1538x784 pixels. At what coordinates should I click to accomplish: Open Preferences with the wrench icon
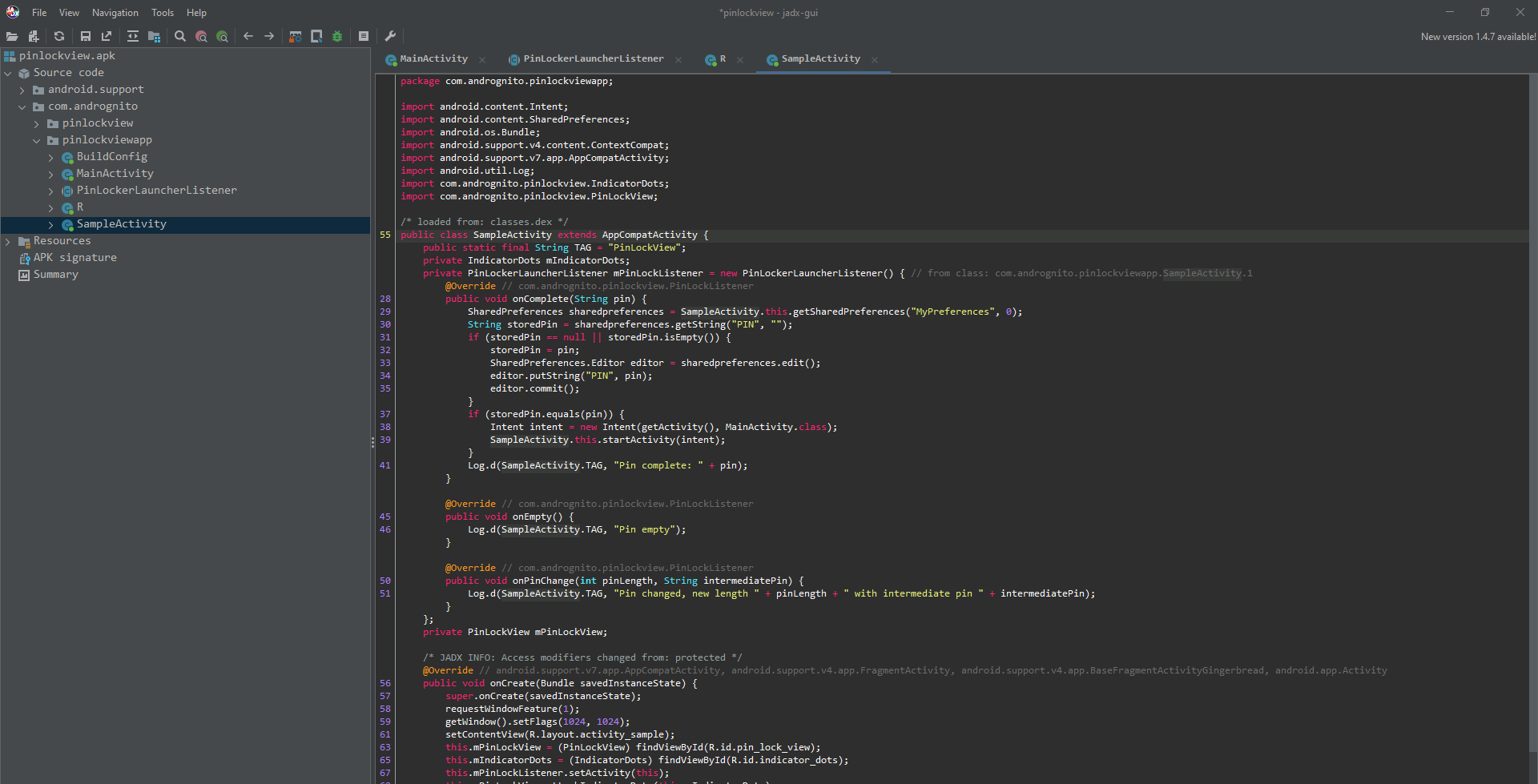pos(390,36)
